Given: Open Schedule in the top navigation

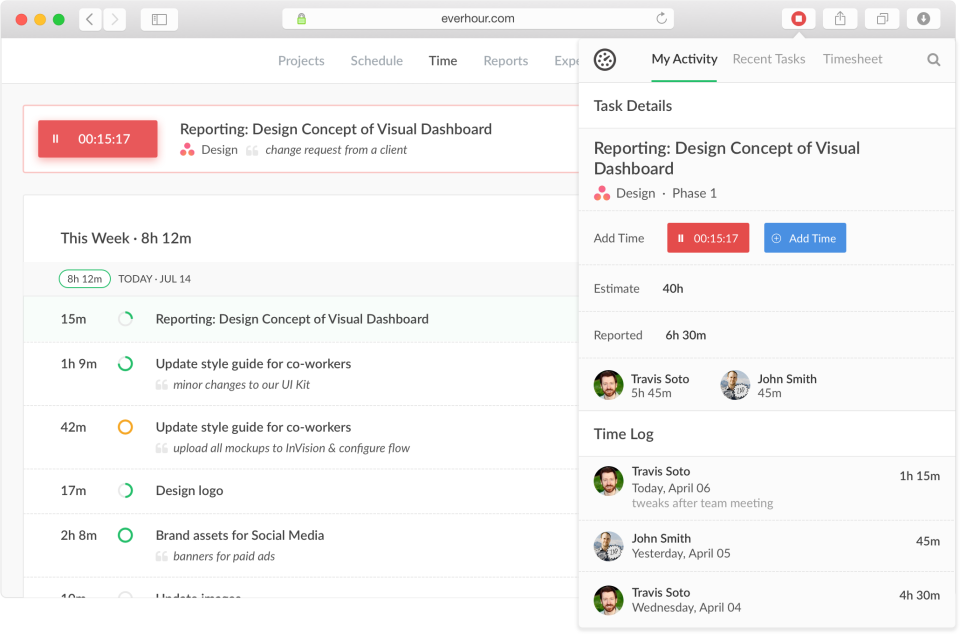Looking at the screenshot, I should [x=377, y=61].
